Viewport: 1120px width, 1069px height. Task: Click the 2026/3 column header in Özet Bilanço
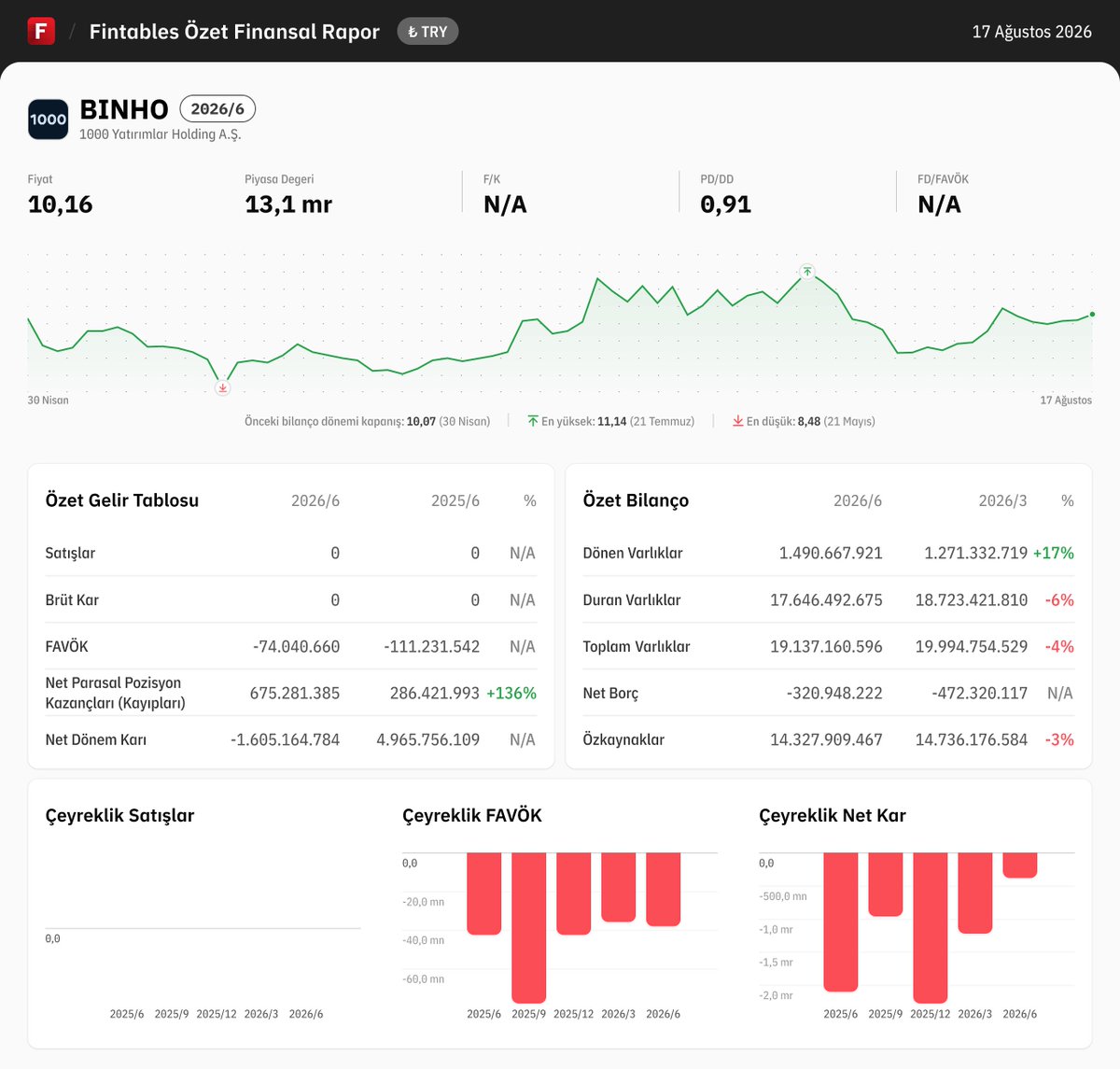pyautogui.click(x=1002, y=500)
